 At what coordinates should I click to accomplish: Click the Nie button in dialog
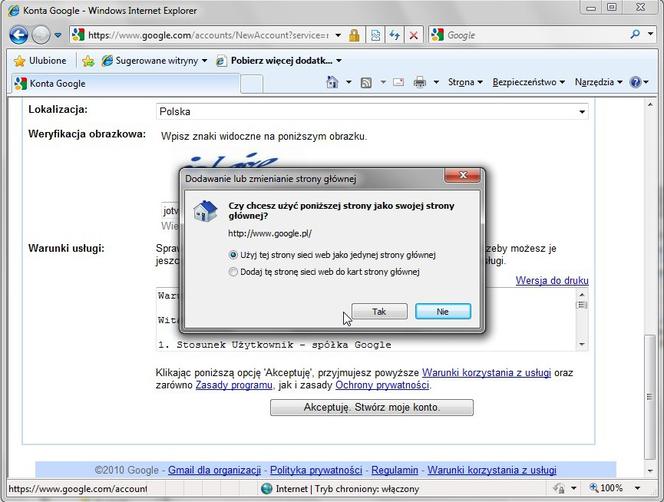(443, 311)
